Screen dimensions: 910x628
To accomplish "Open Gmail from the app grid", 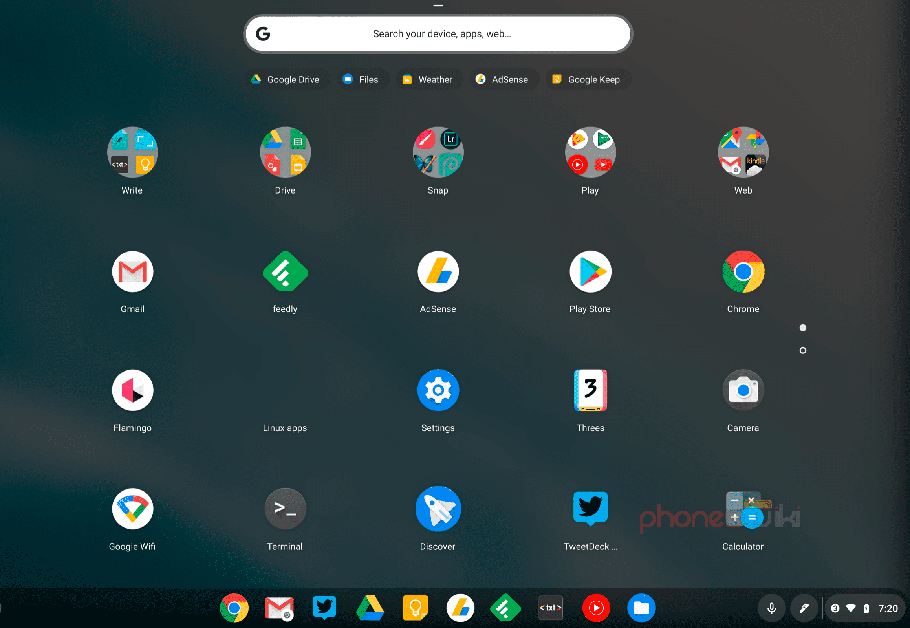I will (133, 270).
